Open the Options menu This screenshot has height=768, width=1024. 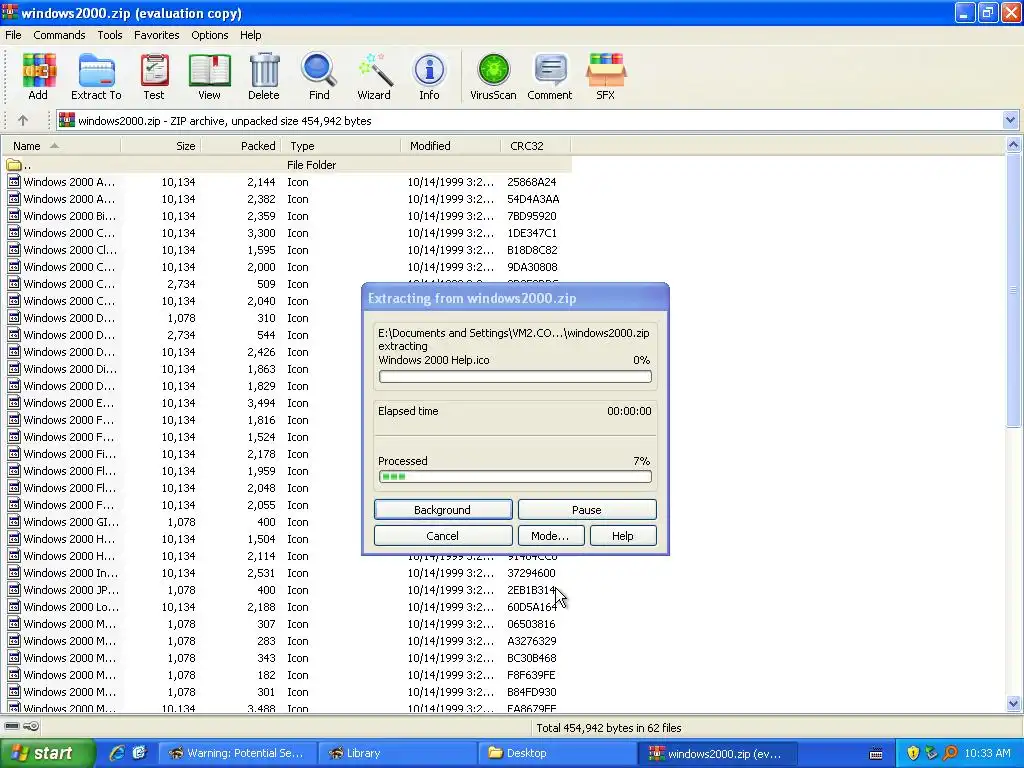[x=210, y=35]
